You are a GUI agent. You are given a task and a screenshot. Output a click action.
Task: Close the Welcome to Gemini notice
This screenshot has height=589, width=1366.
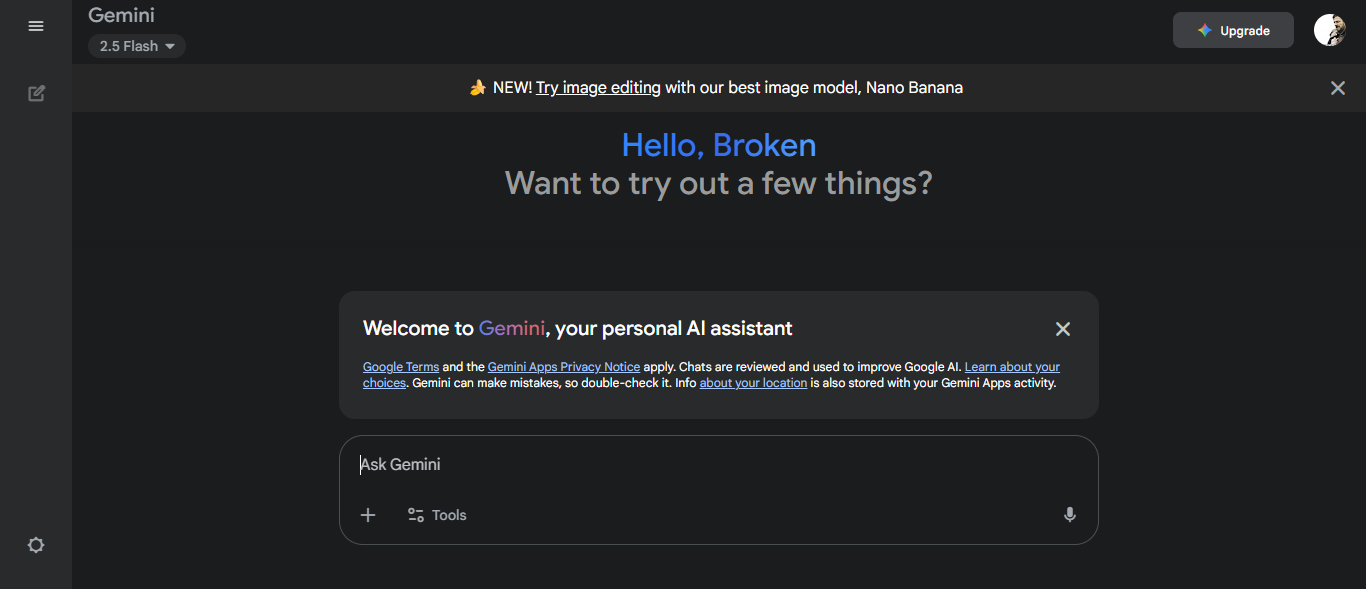[1063, 328]
